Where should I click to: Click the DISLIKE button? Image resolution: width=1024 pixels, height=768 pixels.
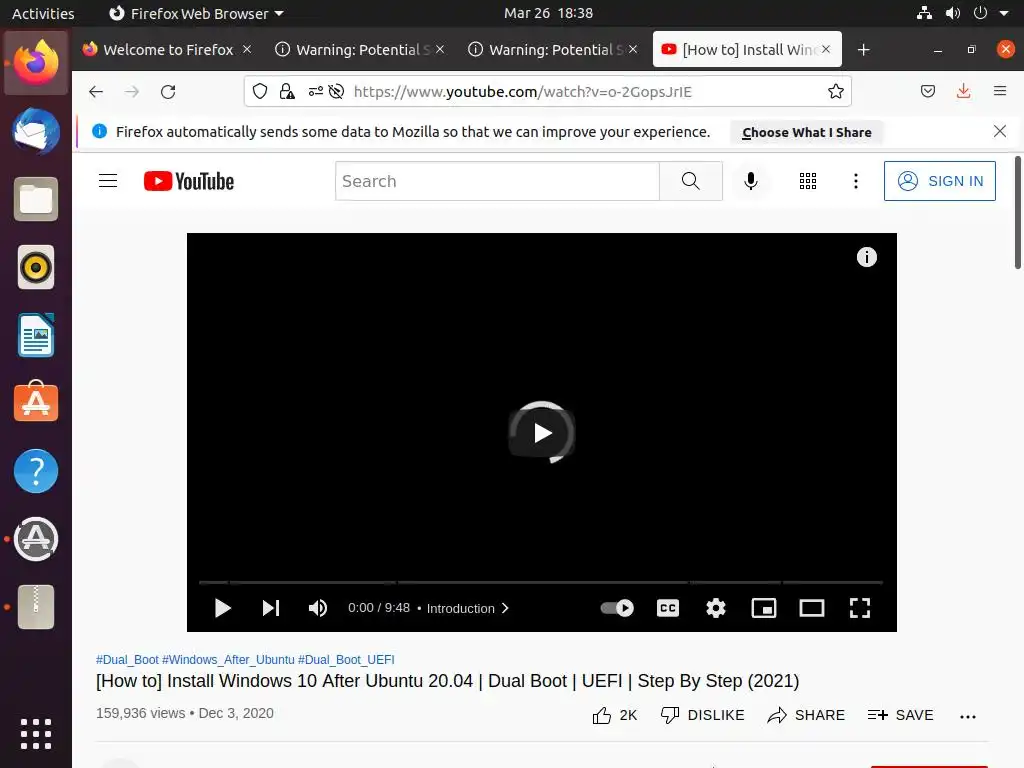tap(702, 716)
